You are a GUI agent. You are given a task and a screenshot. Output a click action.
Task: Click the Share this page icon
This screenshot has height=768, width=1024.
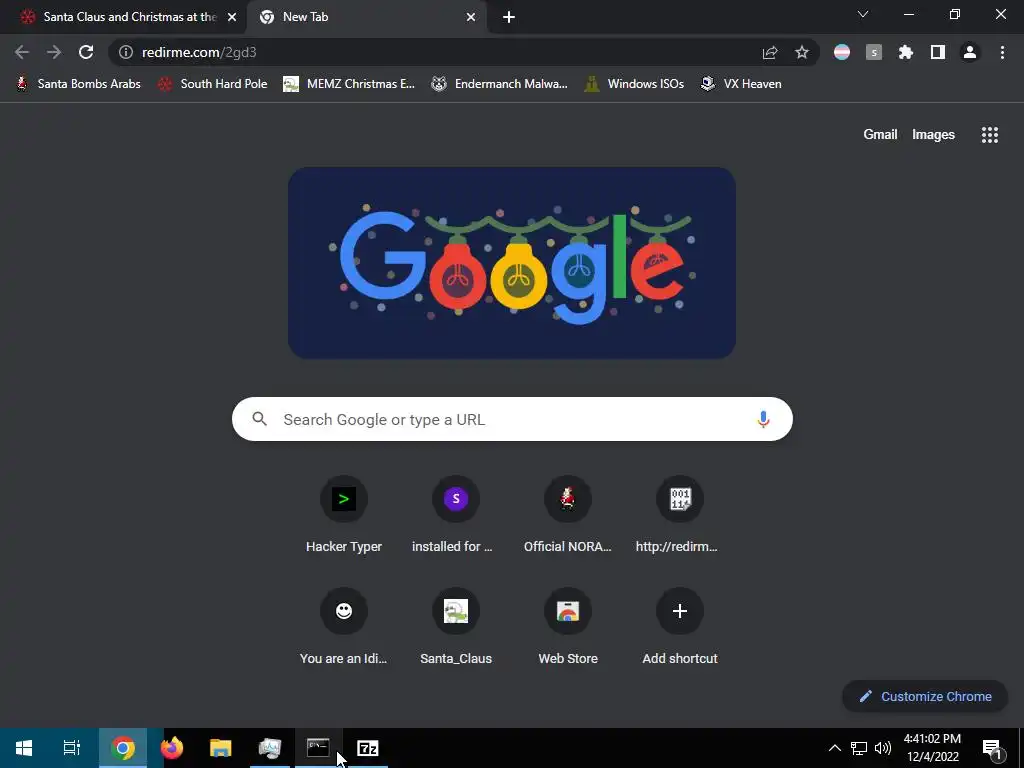(770, 52)
